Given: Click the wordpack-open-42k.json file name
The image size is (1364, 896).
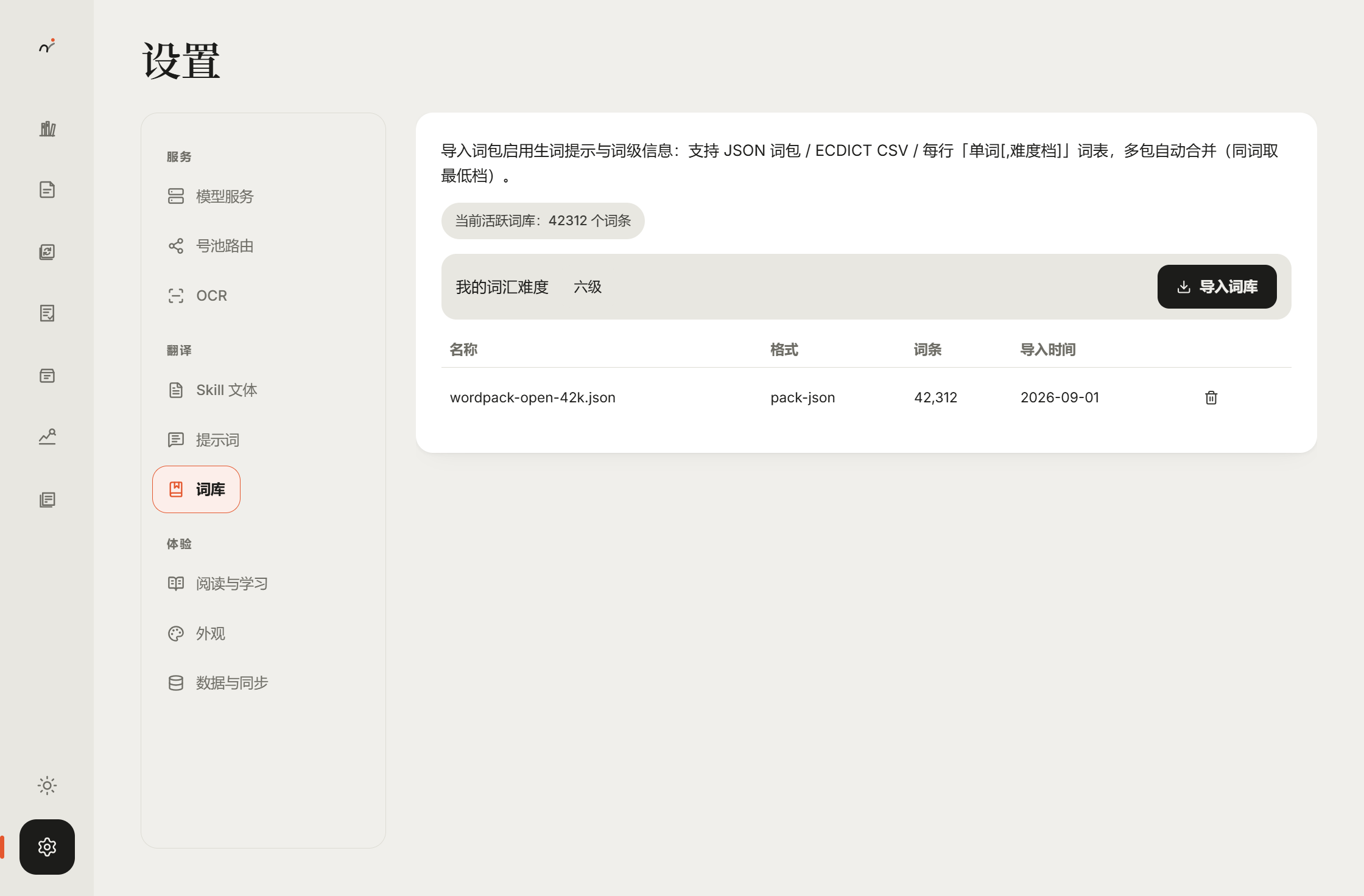Looking at the screenshot, I should [x=532, y=397].
